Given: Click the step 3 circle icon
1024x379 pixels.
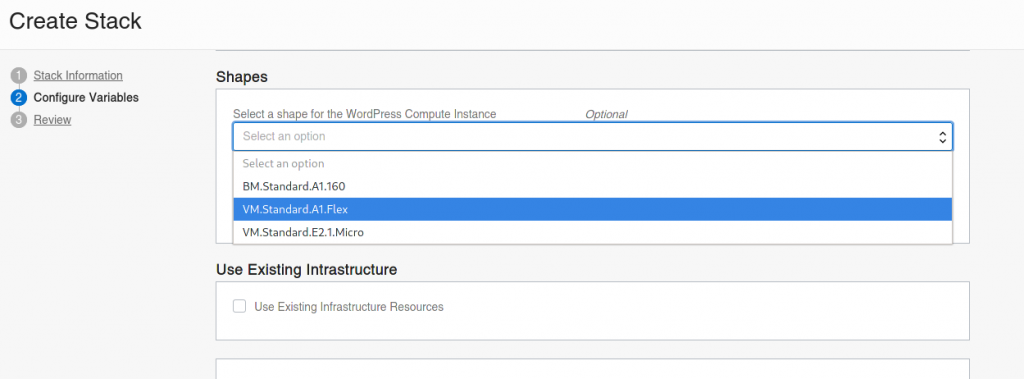Looking at the screenshot, I should [x=18, y=120].
